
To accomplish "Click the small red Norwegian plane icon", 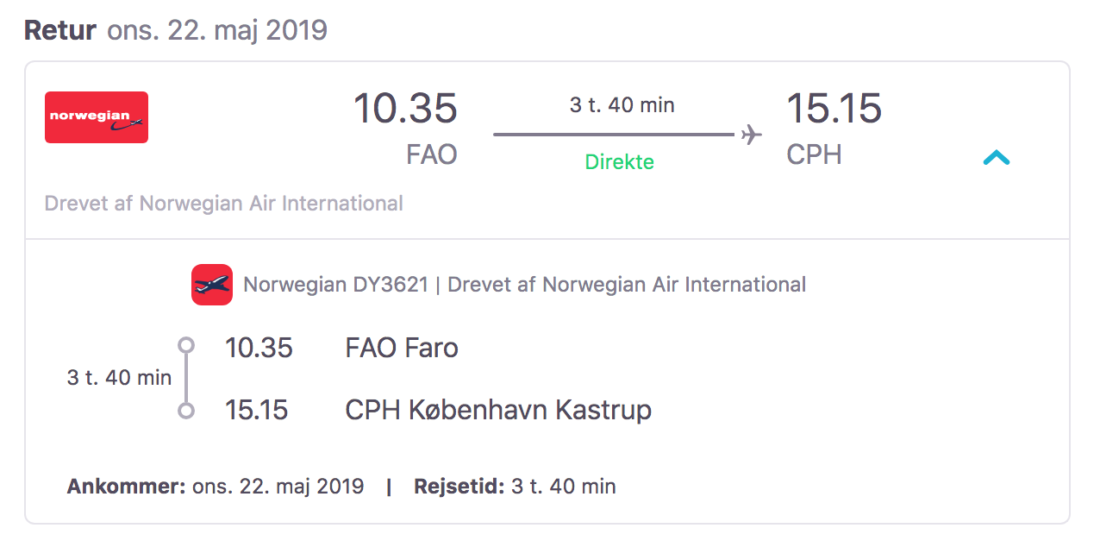I will tap(212, 285).
